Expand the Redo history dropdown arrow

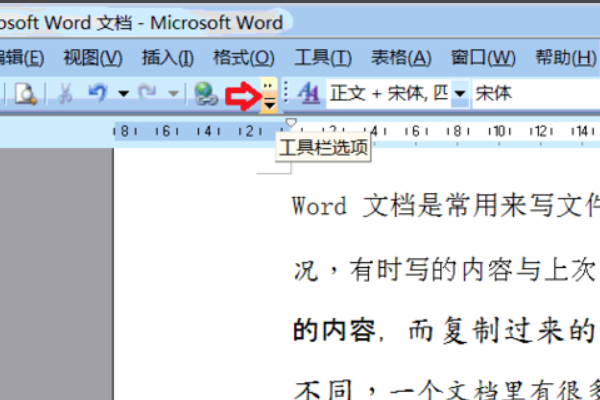173,93
